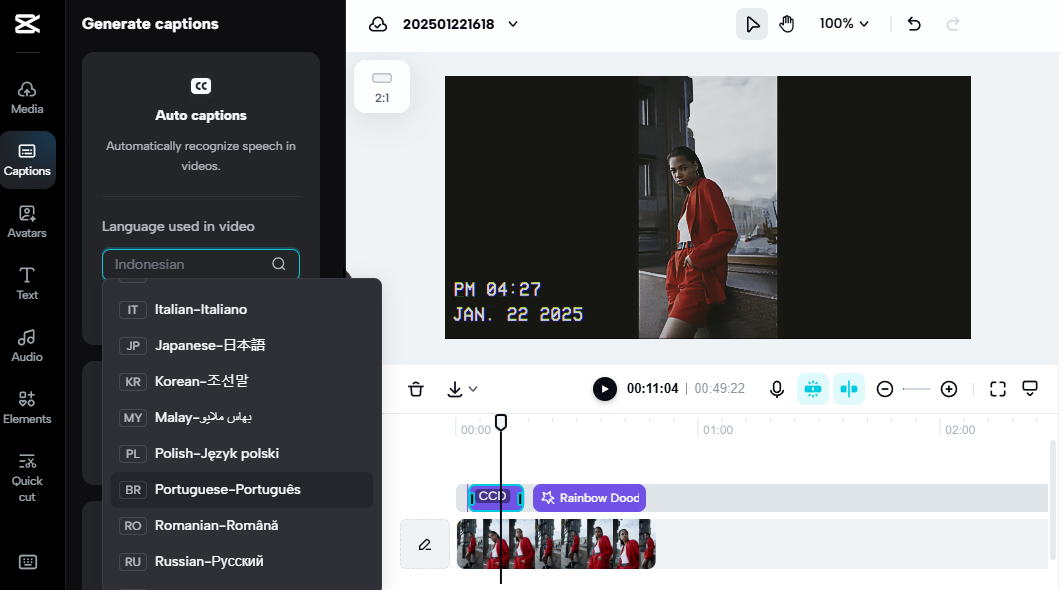This screenshot has width=1063, height=590.
Task: Select Malay language option
Action: coord(242,418)
